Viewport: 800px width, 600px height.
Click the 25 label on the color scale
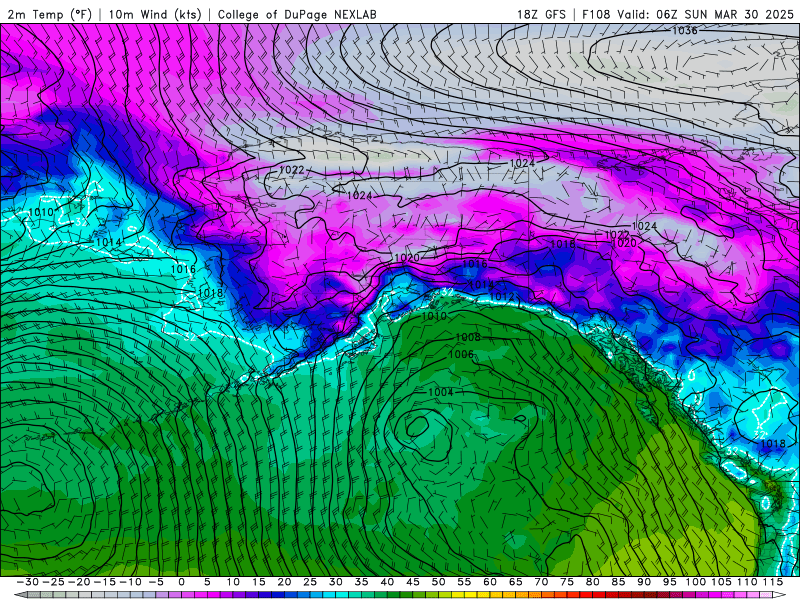(310, 582)
